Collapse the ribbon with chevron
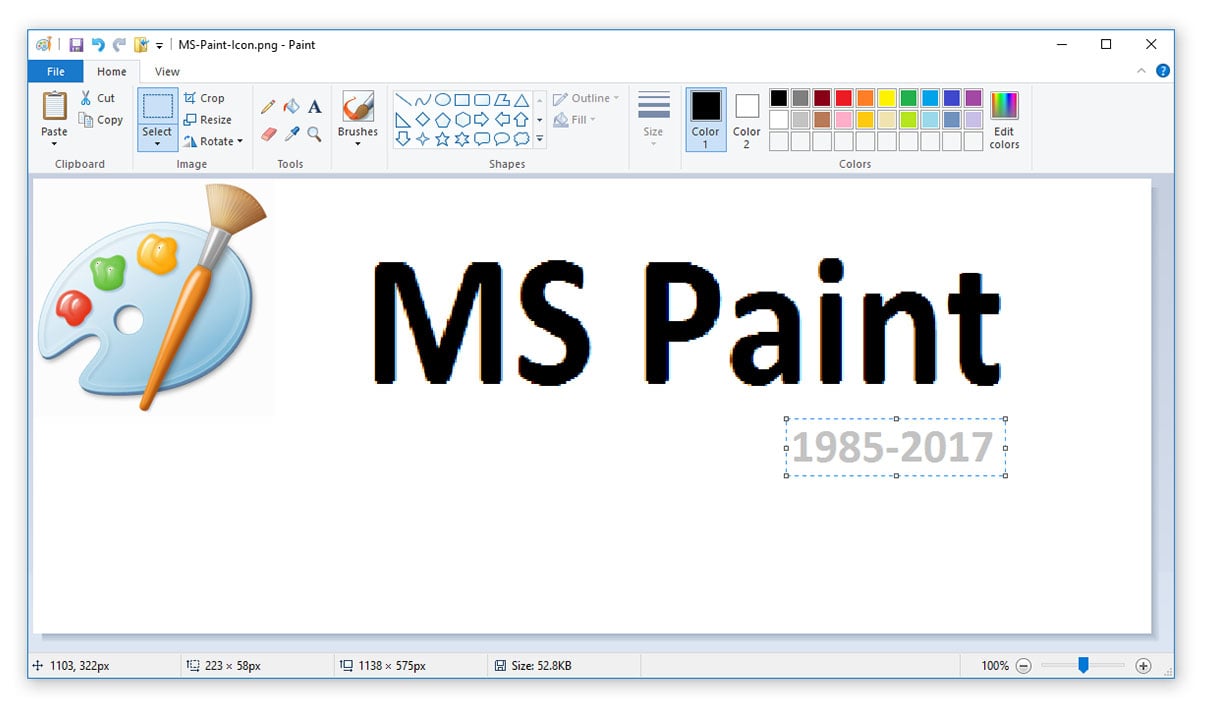 [1142, 71]
